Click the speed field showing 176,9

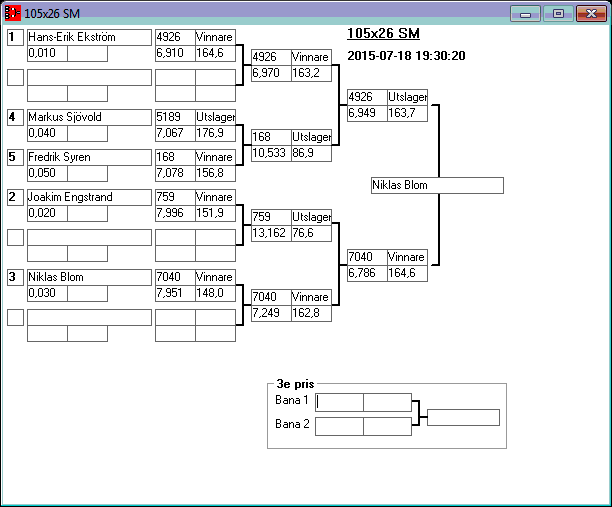[x=214, y=133]
